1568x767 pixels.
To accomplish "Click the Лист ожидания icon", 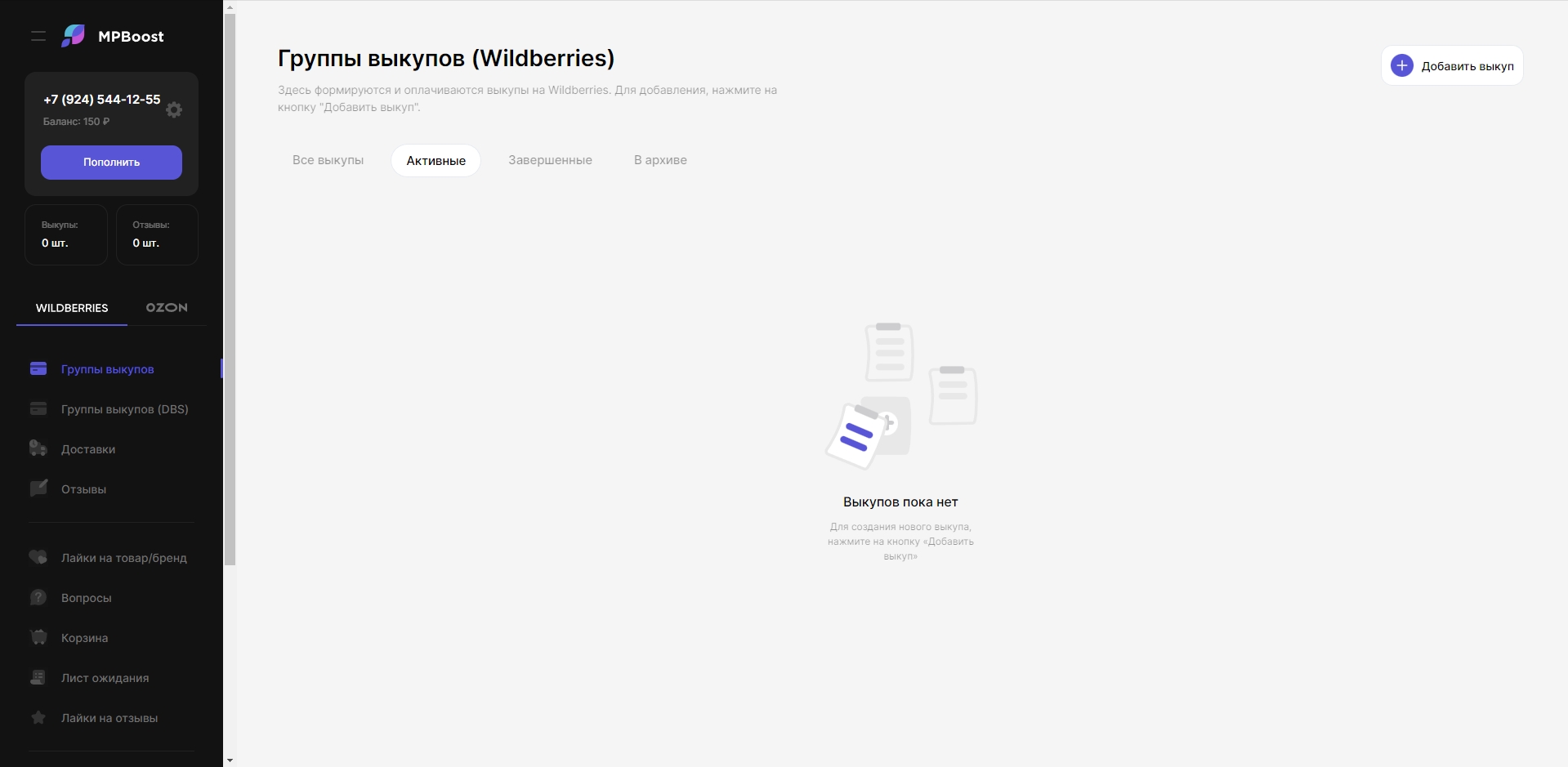I will 38,677.
